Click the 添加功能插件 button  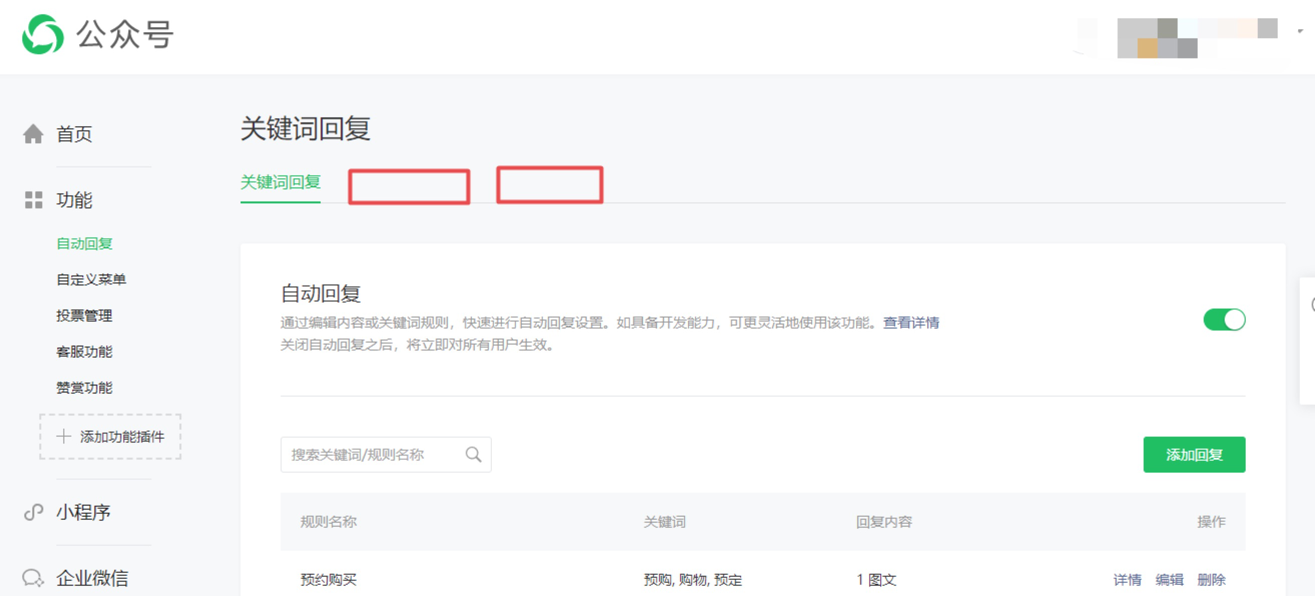coord(110,437)
